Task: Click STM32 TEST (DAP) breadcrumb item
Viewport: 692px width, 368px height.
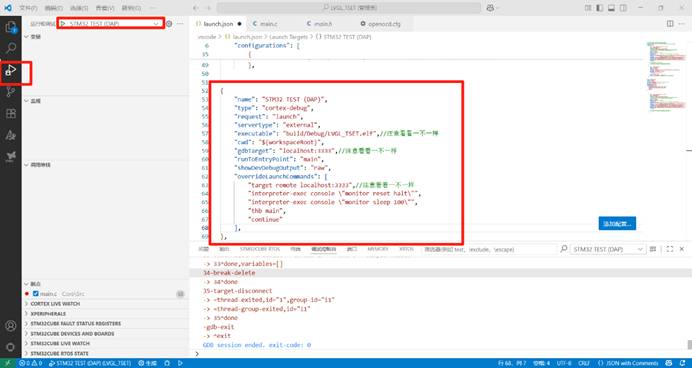Action: (x=344, y=37)
